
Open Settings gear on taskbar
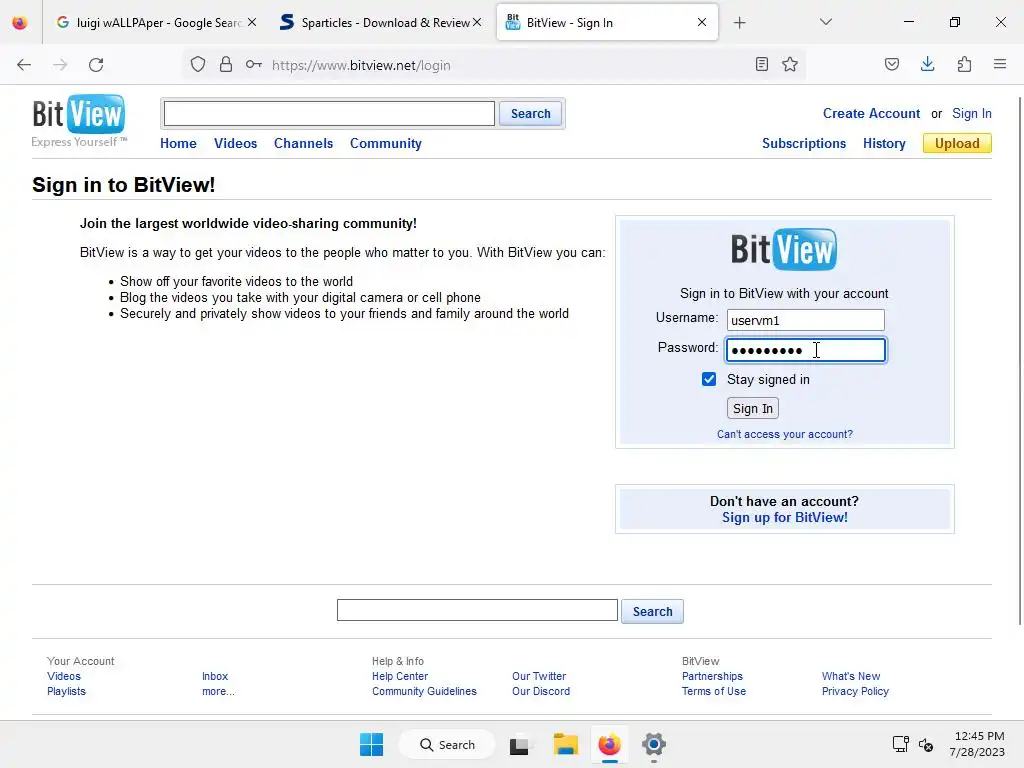[x=654, y=744]
